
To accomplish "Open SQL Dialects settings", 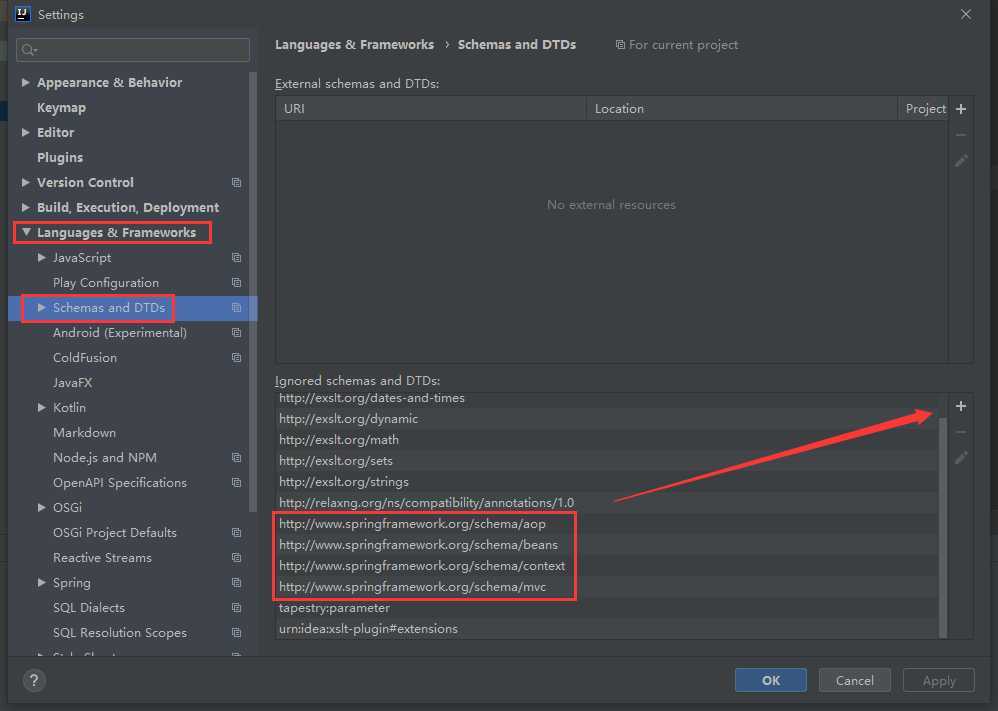I will pos(88,608).
